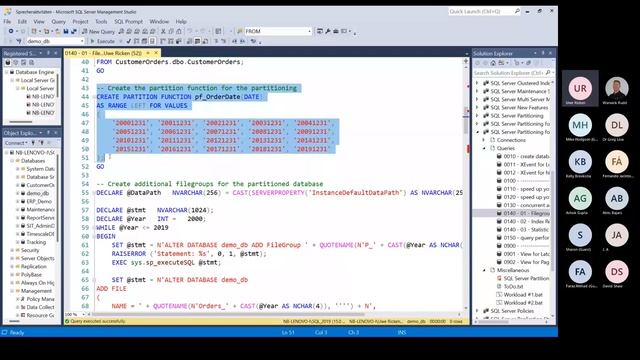Expand the Security node in Object Explorer
Viewport: 640px width, 360px height.
pyautogui.click(x=12, y=250)
